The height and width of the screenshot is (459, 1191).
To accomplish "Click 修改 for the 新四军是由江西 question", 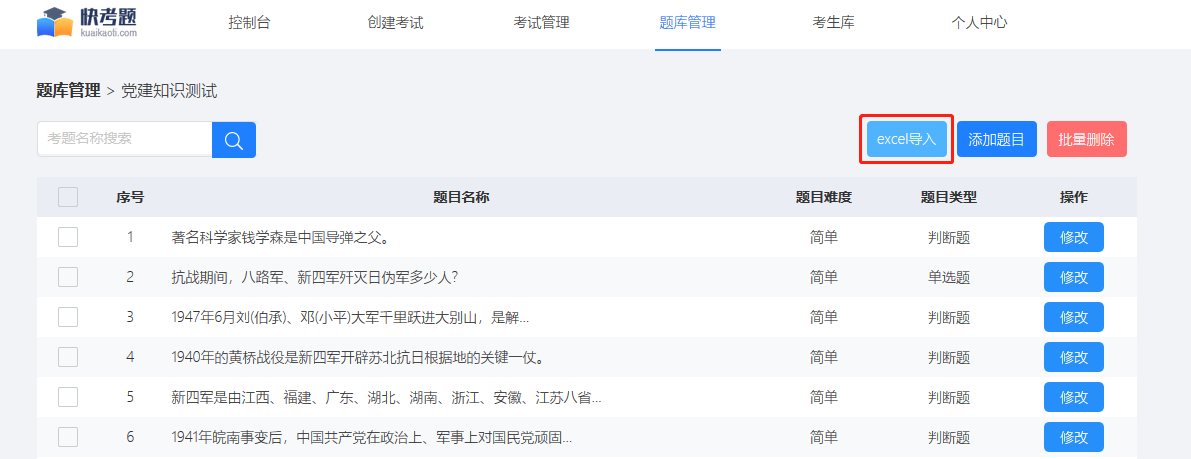I will tap(1074, 397).
